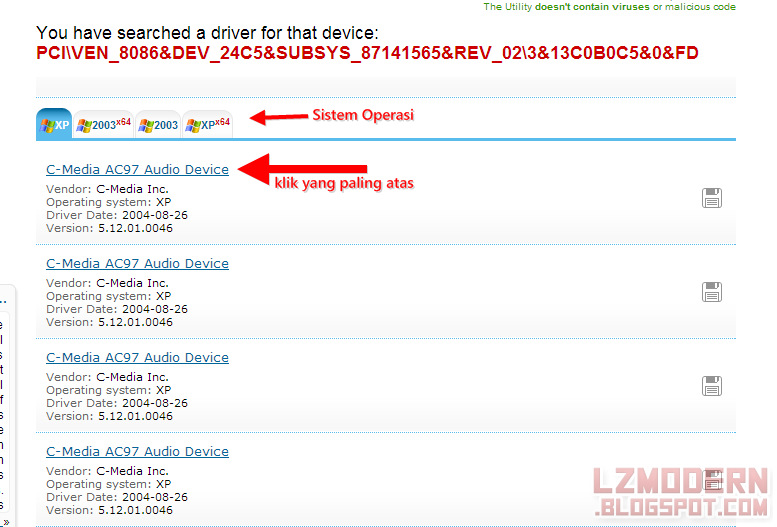The image size is (777, 527).
Task: Click the red PCI\VEN_8086&DEV_24C5 hardware ID text
Action: 367,53
